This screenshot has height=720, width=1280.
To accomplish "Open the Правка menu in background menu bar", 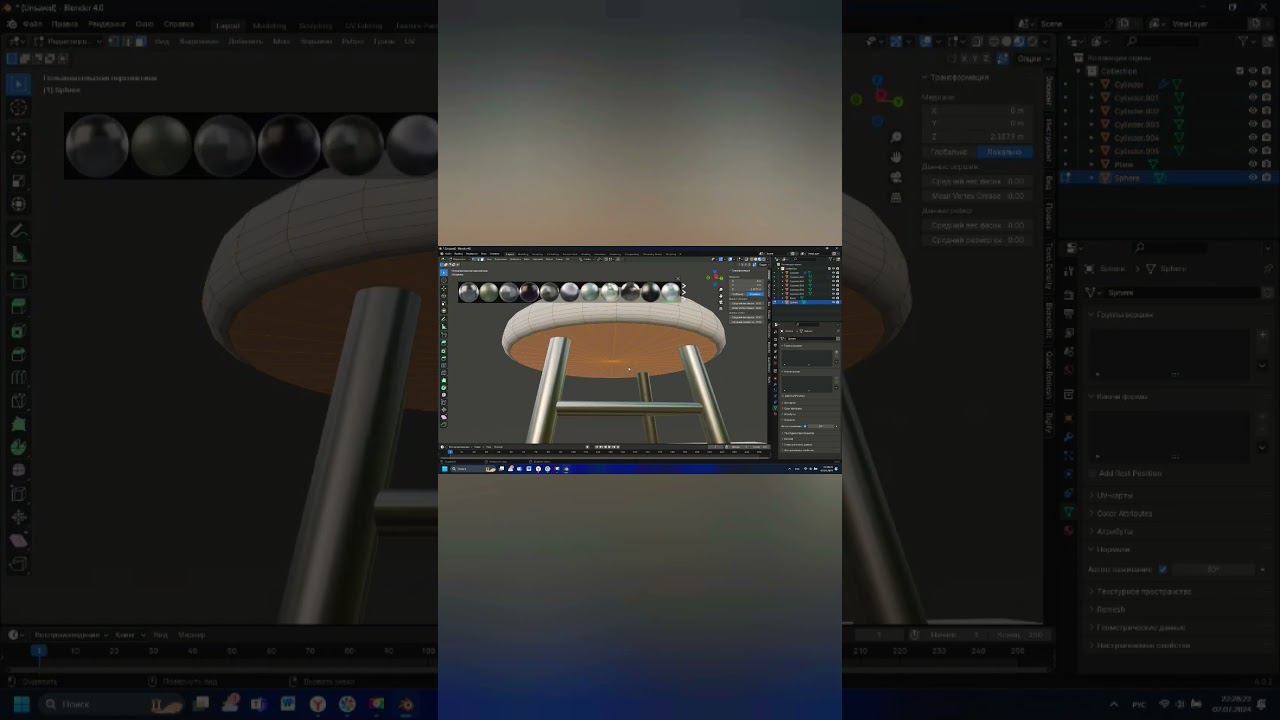I will click(64, 24).
